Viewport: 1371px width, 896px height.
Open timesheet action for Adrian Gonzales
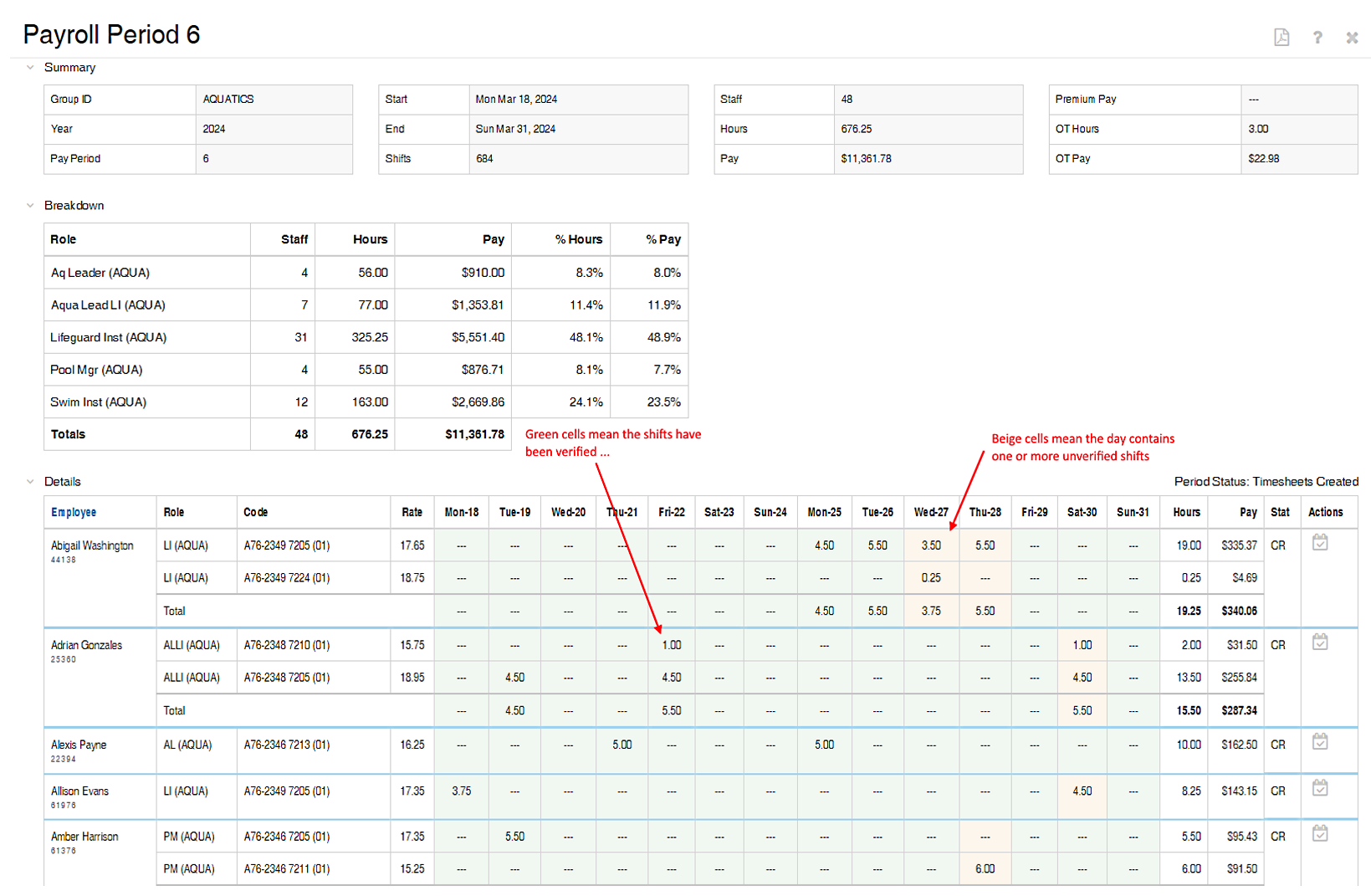(1320, 642)
